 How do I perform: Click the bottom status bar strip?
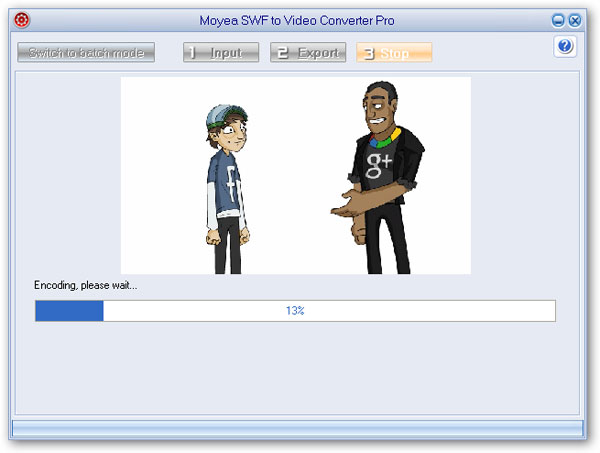point(298,428)
